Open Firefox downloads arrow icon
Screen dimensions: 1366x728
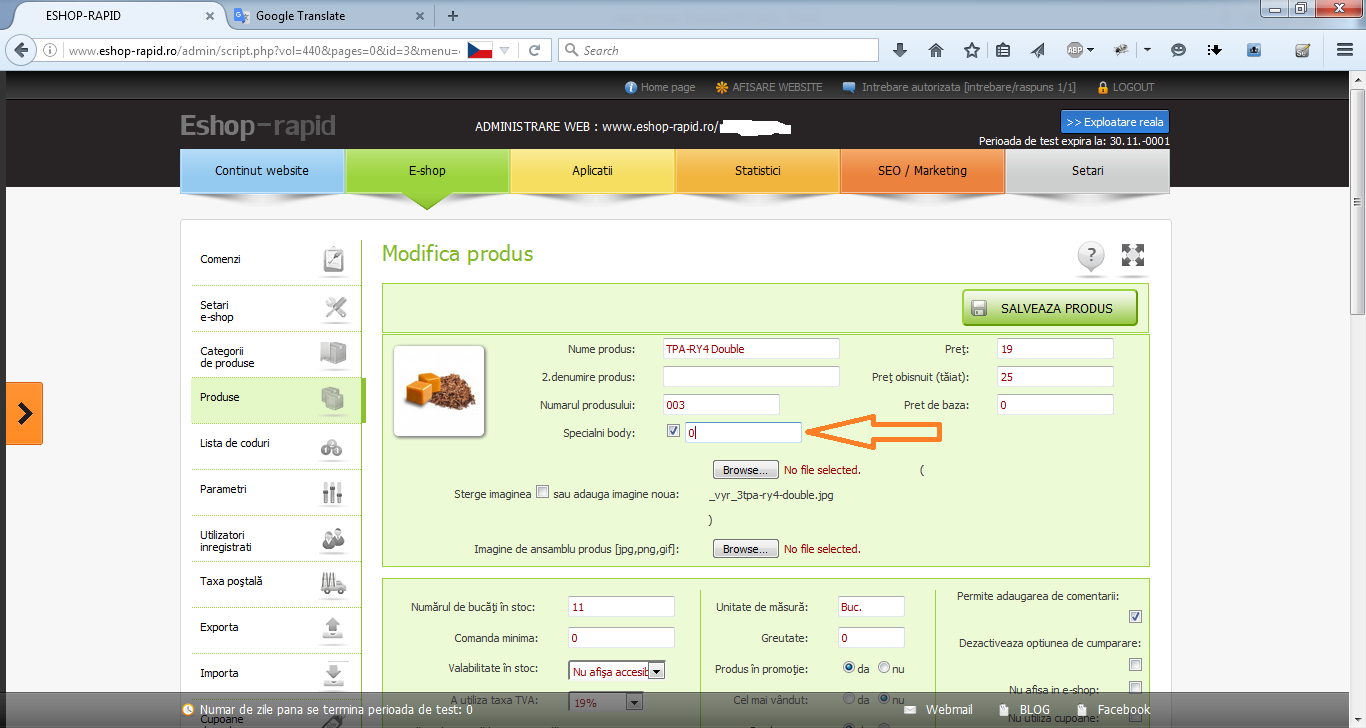[899, 50]
